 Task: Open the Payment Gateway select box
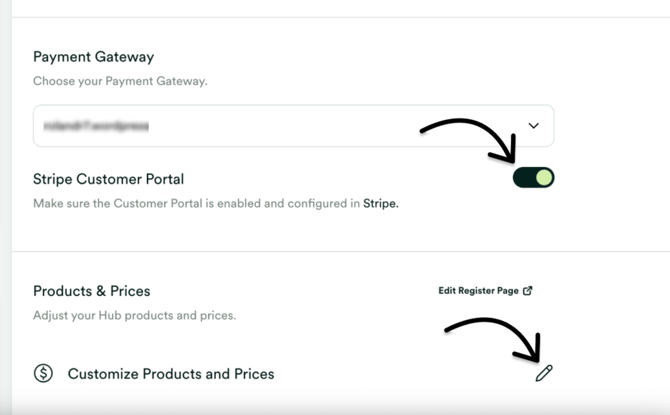tap(294, 126)
